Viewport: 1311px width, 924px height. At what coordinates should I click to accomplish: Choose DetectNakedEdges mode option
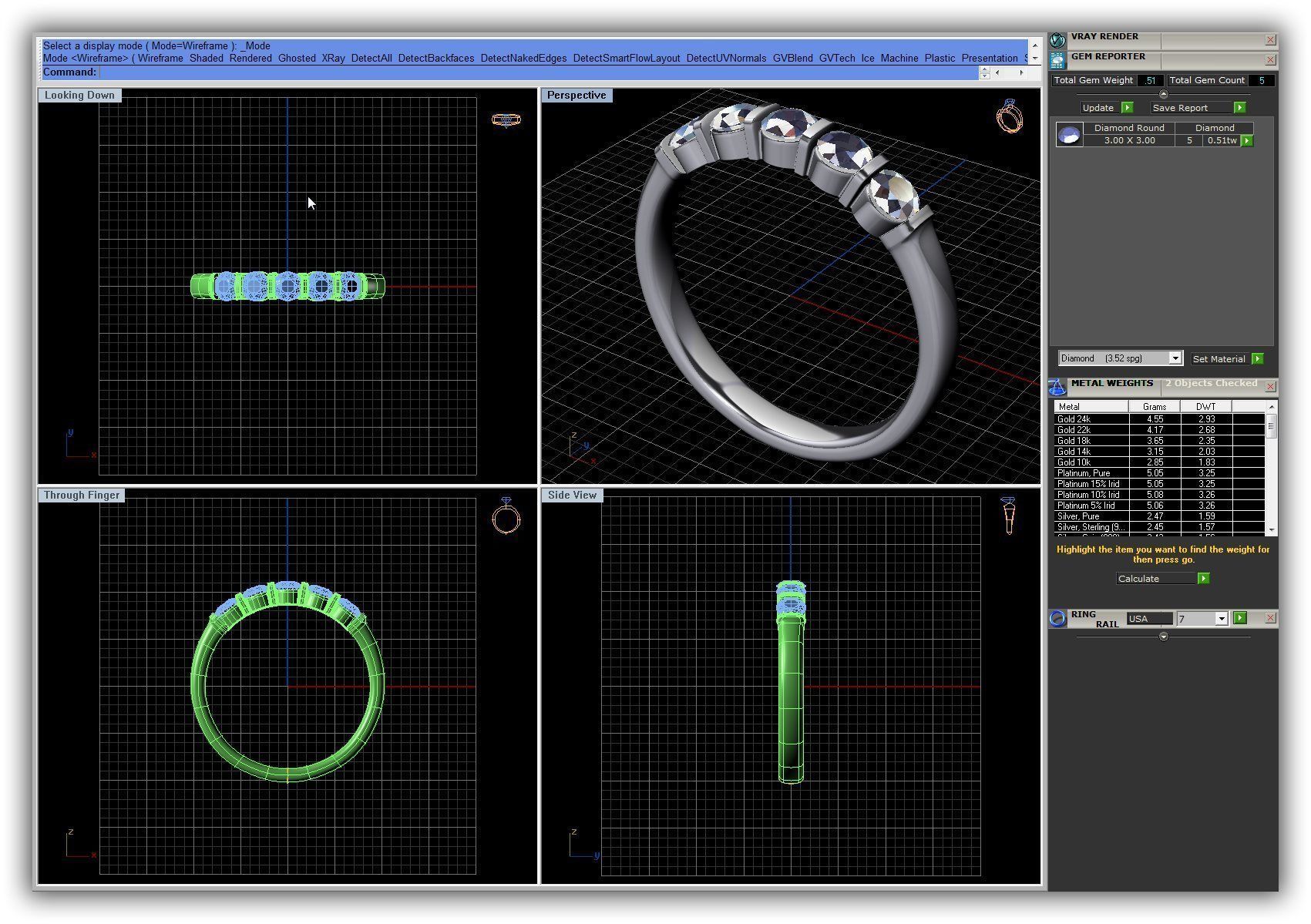click(523, 59)
